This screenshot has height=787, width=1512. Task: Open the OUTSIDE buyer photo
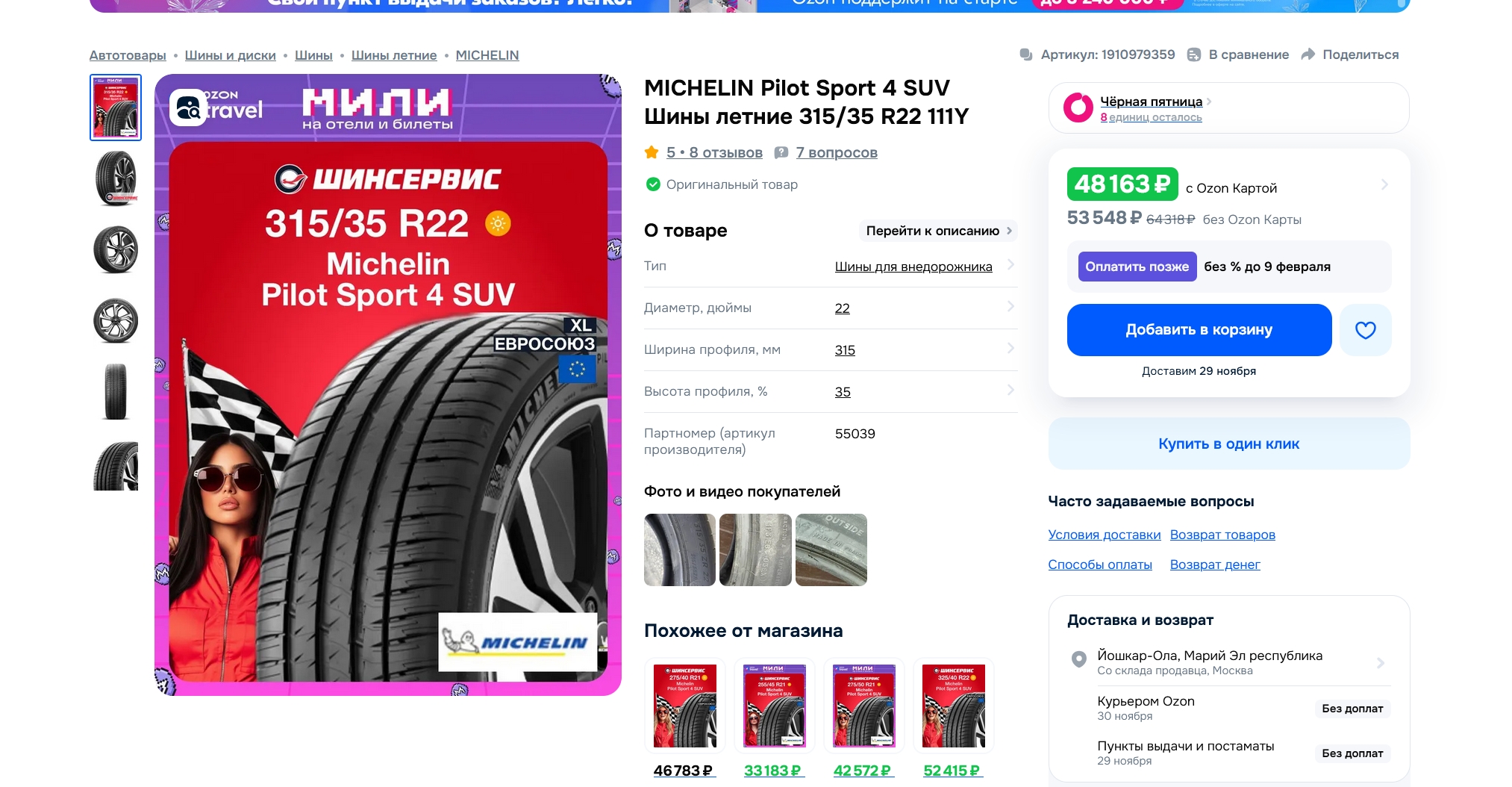pos(831,550)
